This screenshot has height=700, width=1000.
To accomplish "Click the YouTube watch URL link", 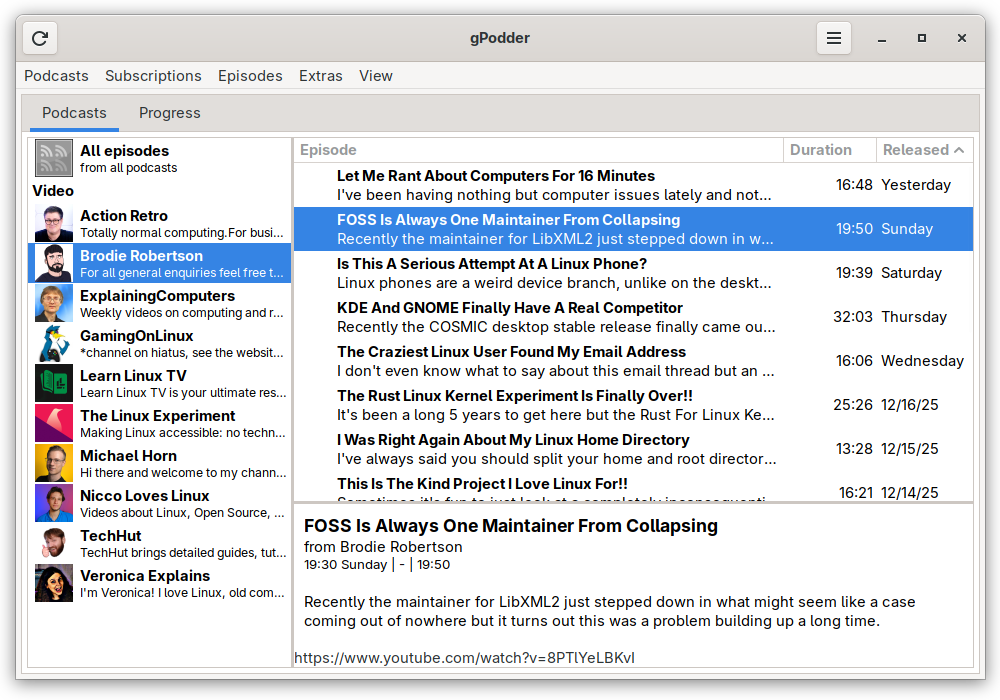I will click(x=464, y=658).
